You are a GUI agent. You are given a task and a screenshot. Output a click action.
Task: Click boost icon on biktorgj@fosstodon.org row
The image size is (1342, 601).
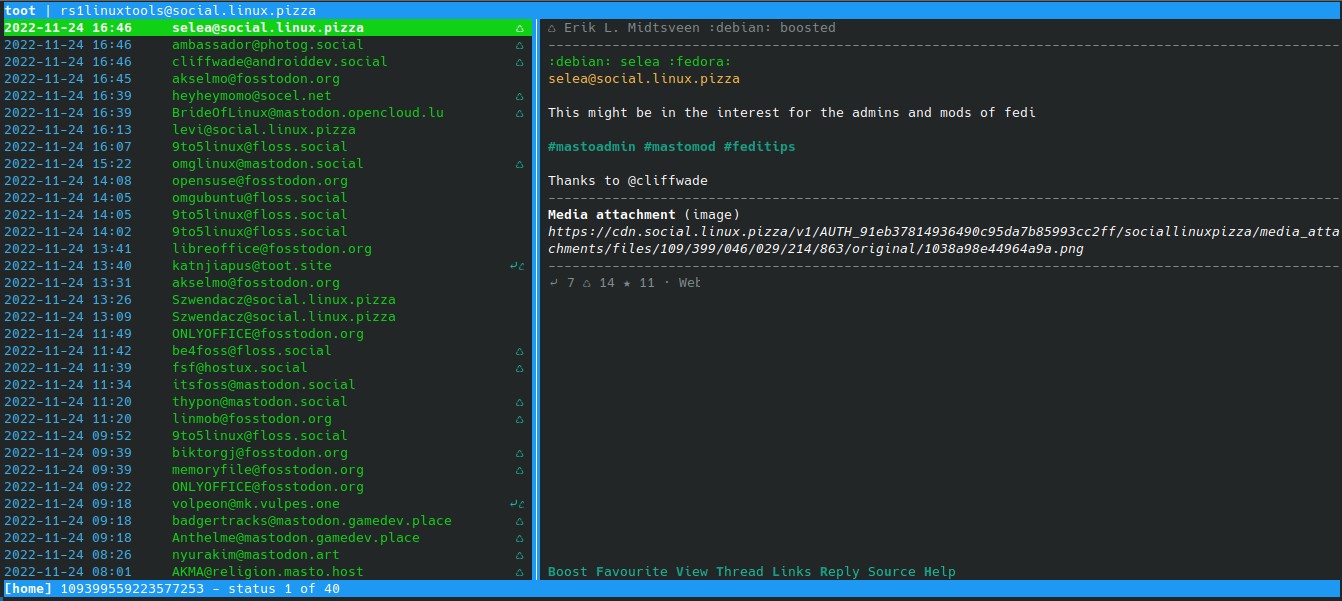519,453
